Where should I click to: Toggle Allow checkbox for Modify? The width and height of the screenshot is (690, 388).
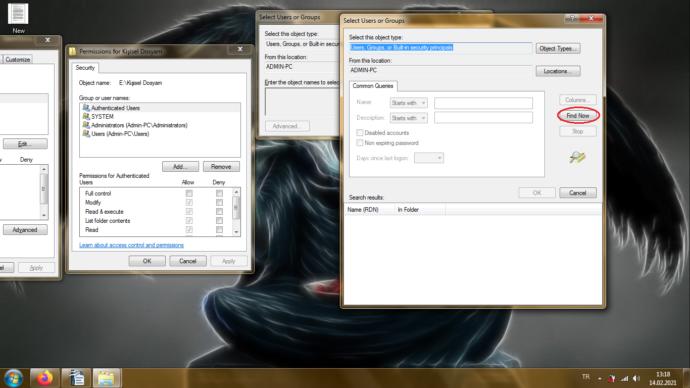click(189, 202)
